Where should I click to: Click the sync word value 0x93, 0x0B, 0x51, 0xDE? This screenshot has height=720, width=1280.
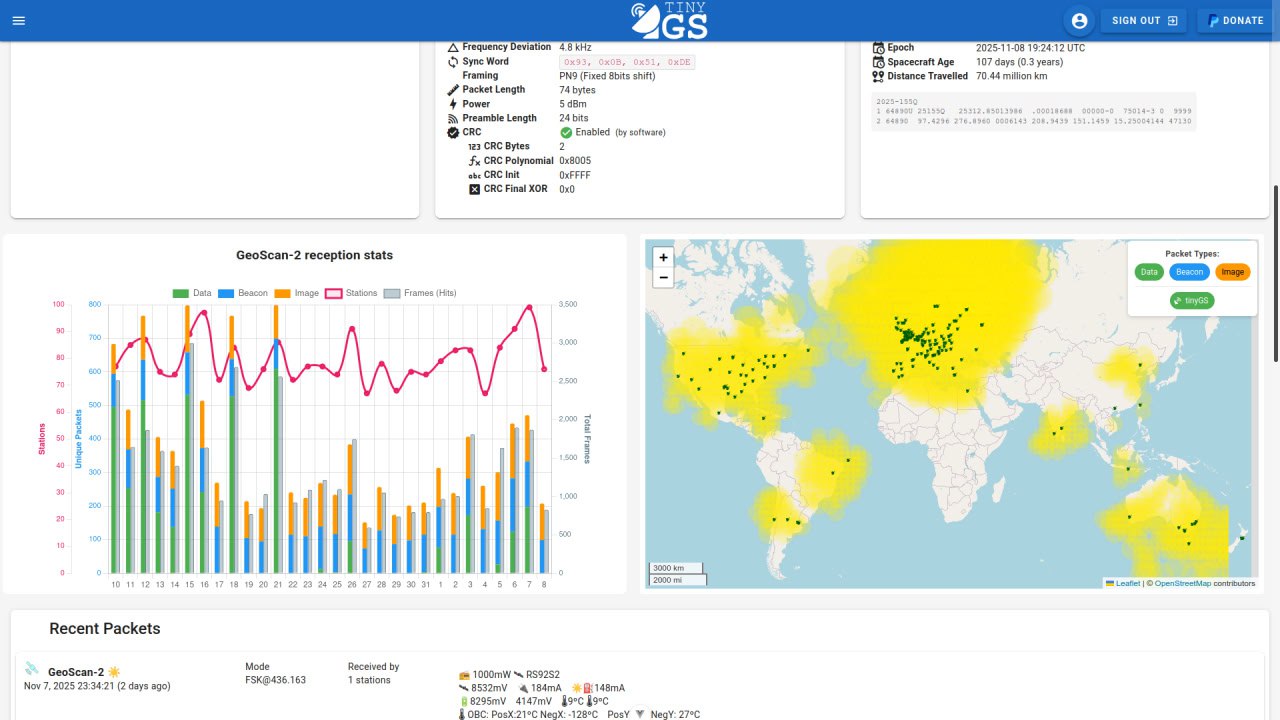point(627,62)
